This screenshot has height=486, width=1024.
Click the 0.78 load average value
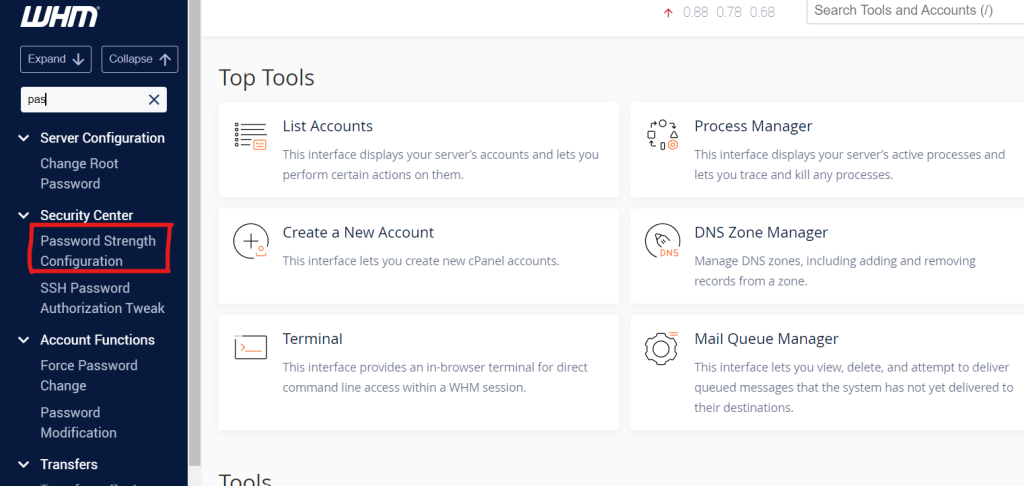coord(729,12)
